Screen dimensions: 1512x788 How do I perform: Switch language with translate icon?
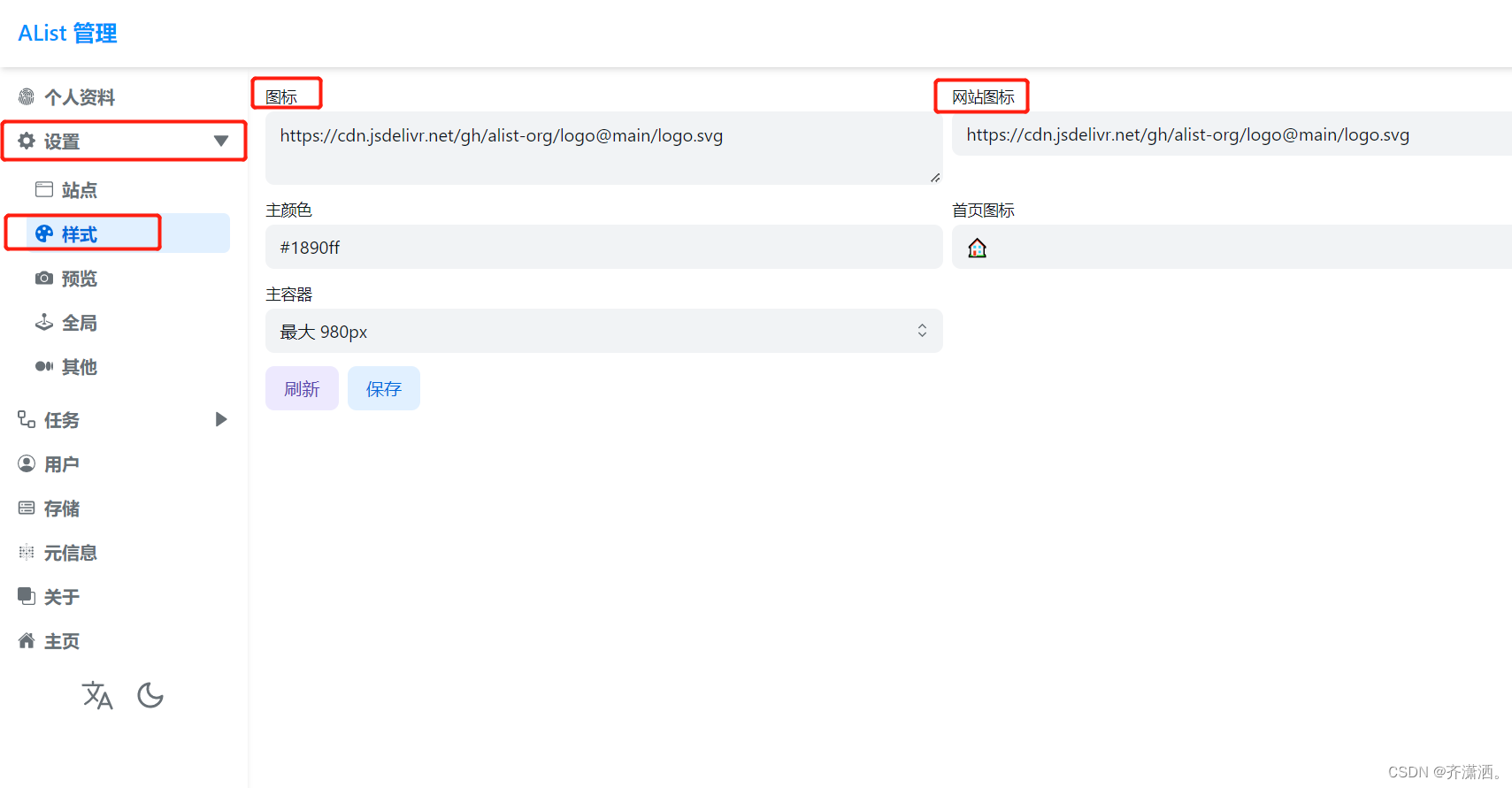[x=97, y=695]
